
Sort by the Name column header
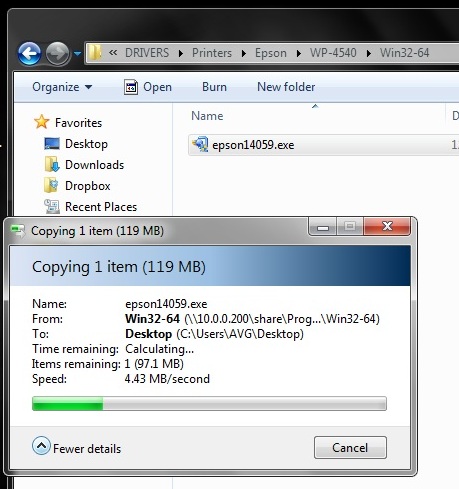[207, 116]
